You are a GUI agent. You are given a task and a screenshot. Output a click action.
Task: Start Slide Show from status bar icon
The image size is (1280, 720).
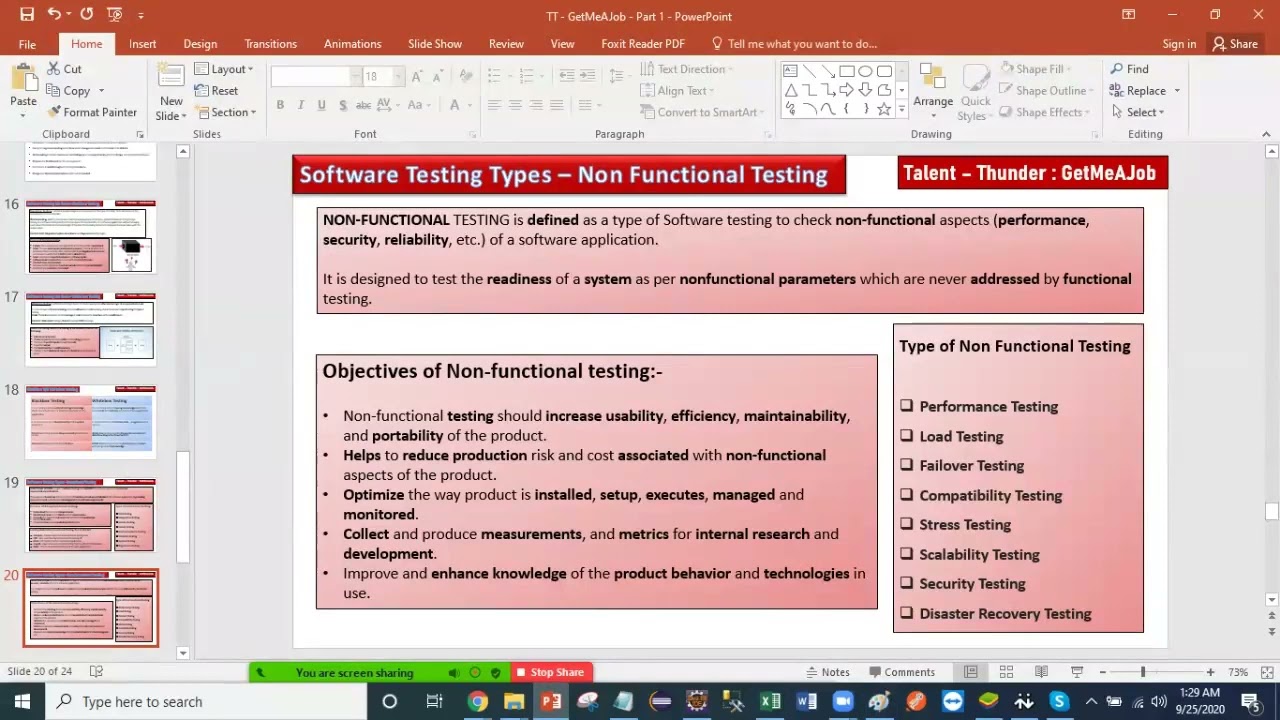pyautogui.click(x=1077, y=672)
